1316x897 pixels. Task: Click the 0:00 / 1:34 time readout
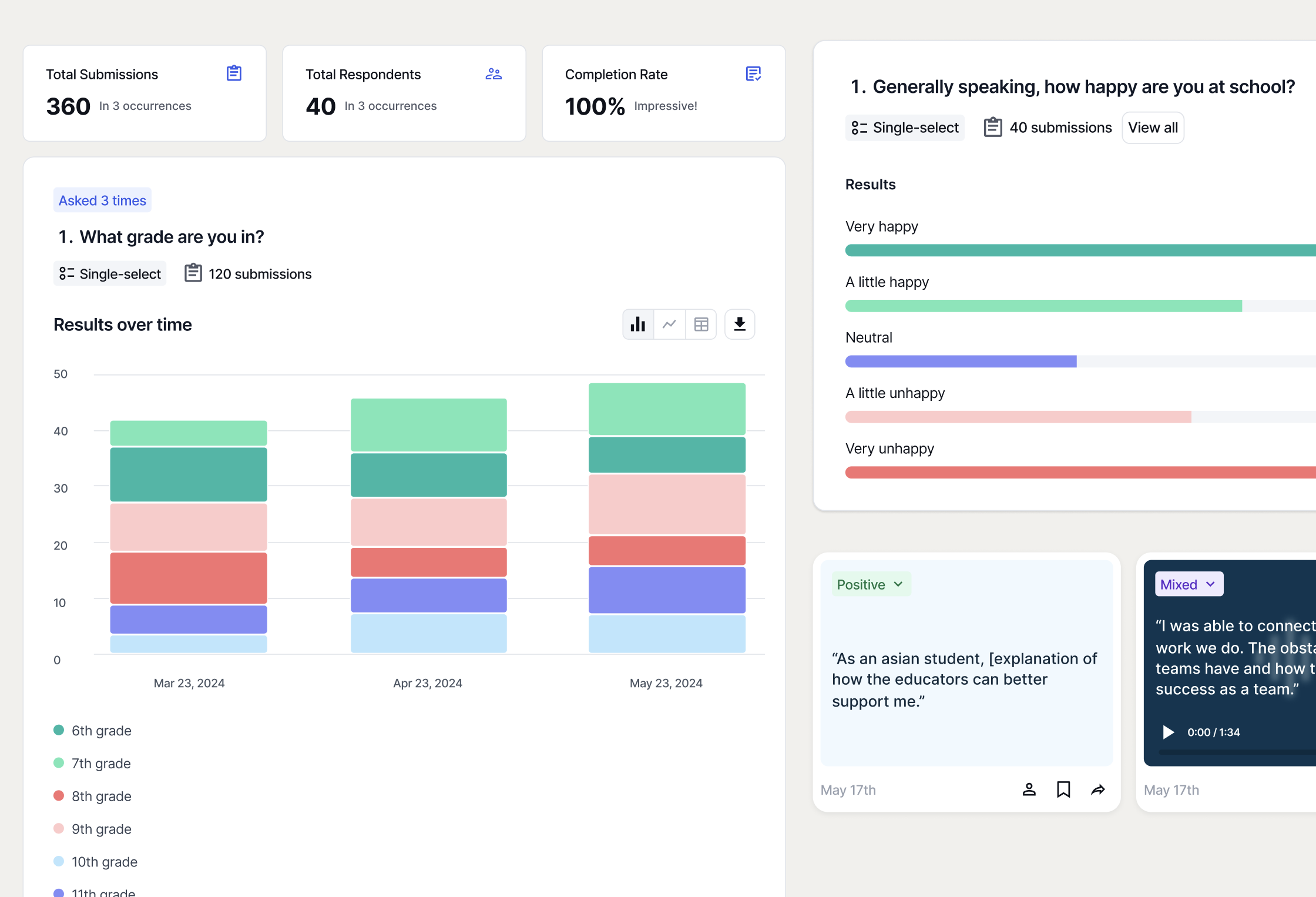click(x=1214, y=732)
